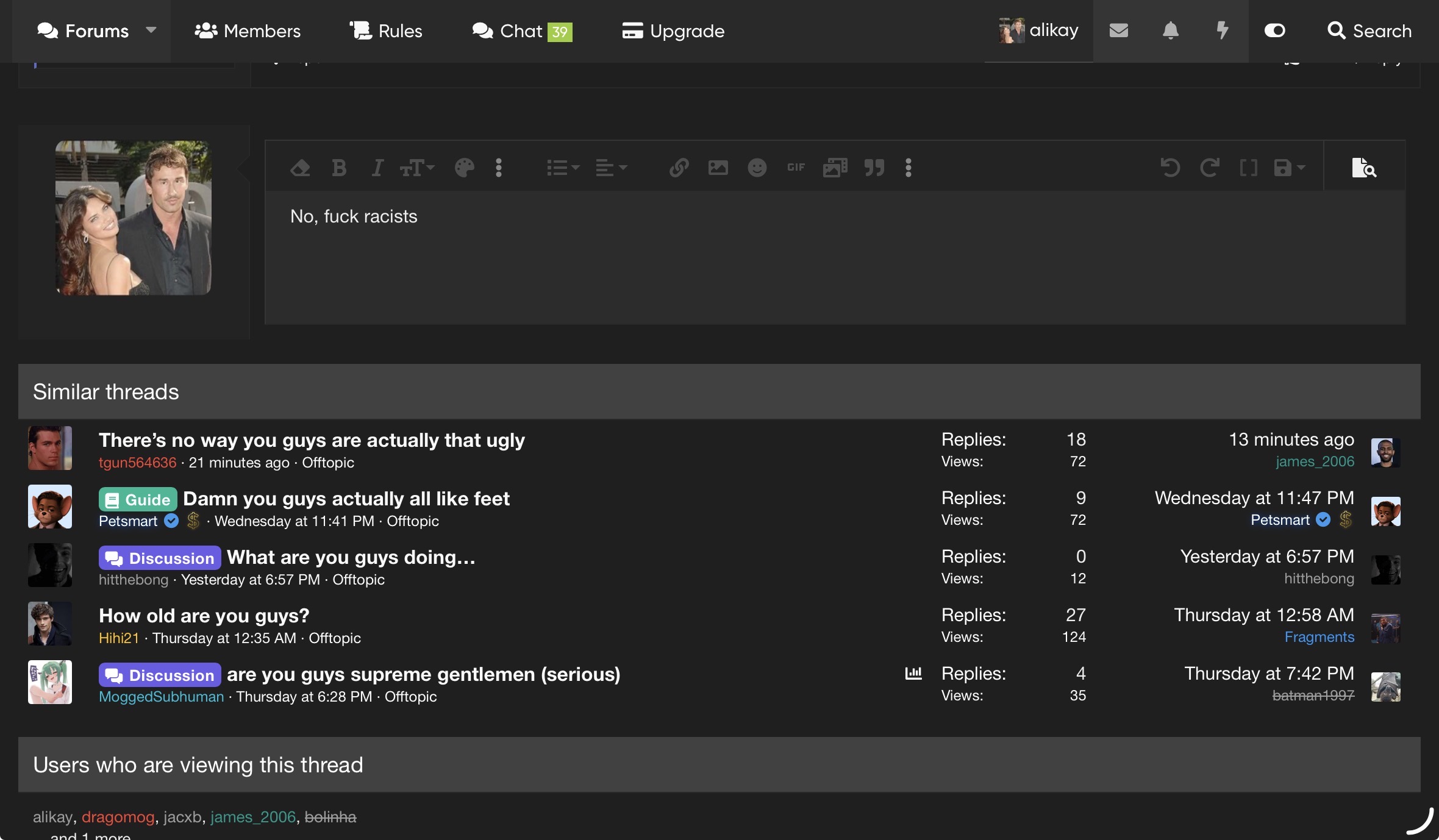Focus the reply text area with "No, fuck racists"
Screen dimensions: 1439x840
835,257
